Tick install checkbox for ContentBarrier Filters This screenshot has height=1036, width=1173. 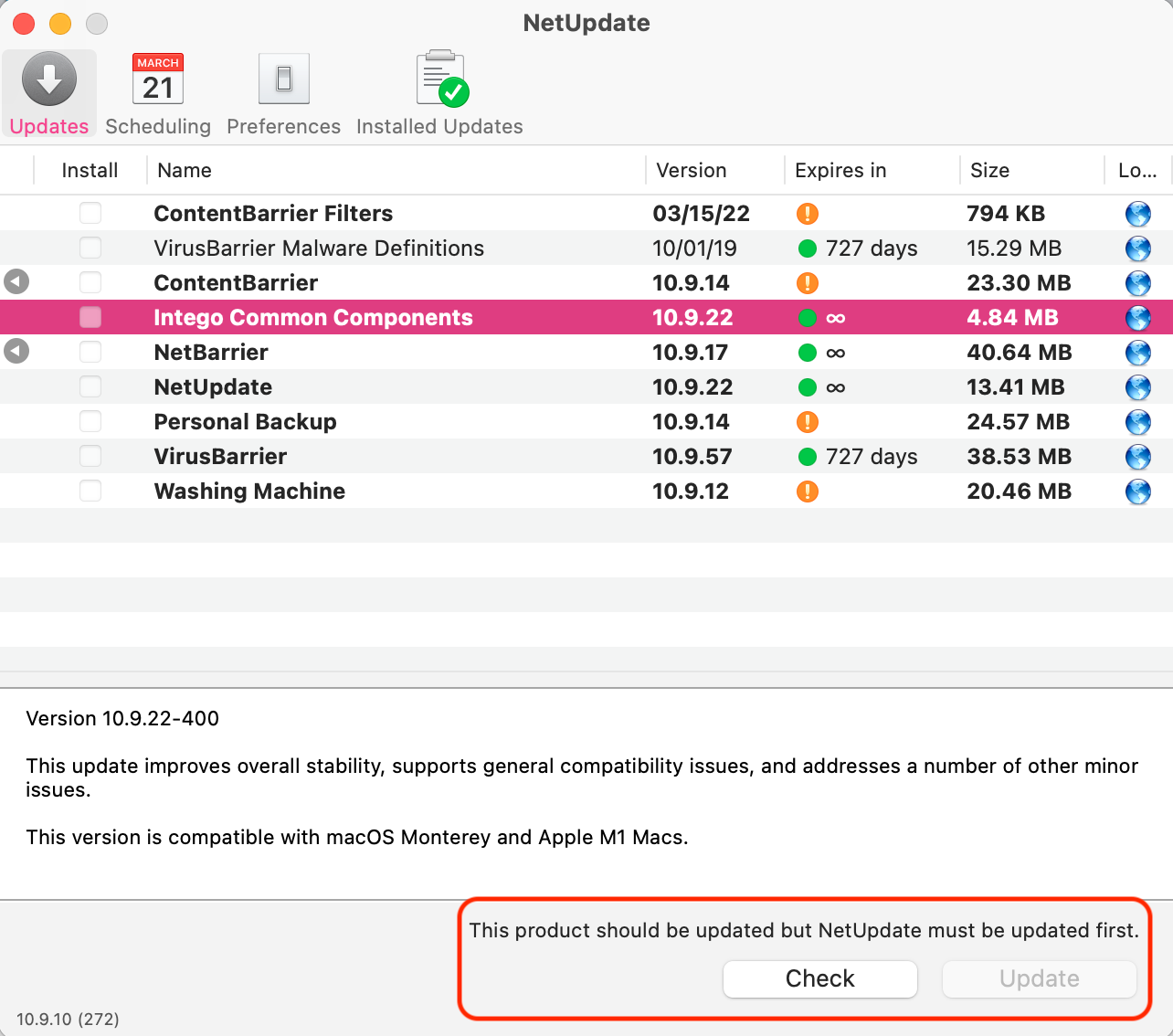pos(90,213)
